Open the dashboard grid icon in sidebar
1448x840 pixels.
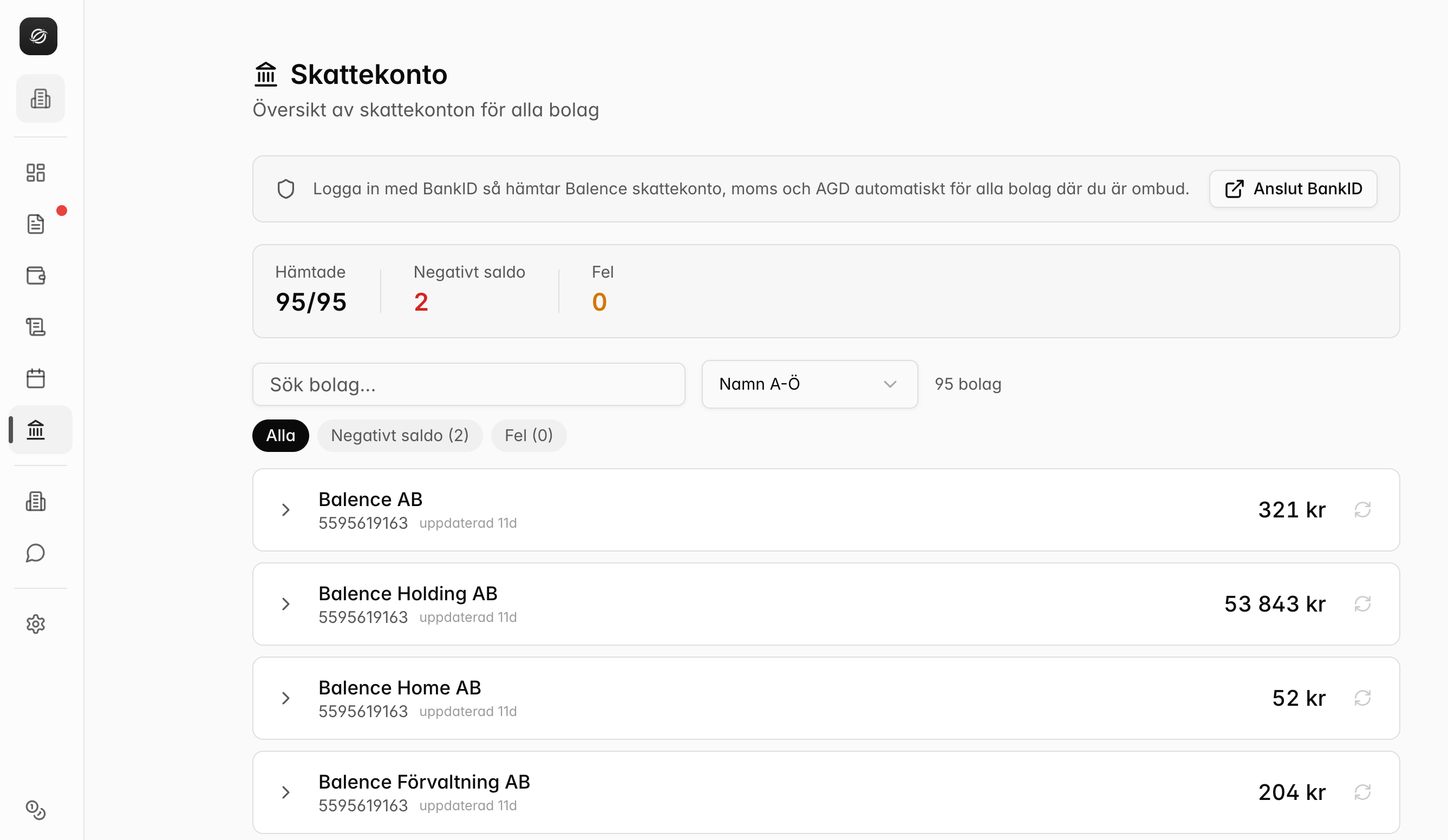point(36,172)
